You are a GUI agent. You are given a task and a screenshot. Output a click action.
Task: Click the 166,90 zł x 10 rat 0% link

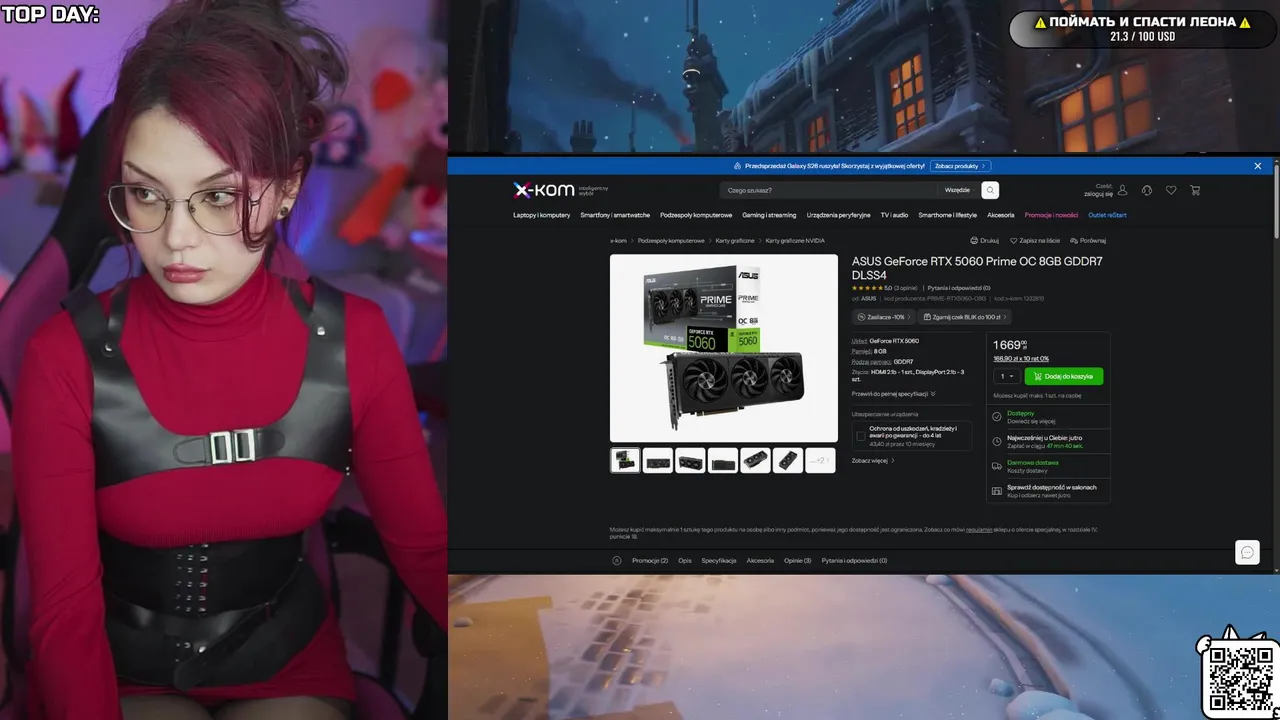click(1021, 358)
